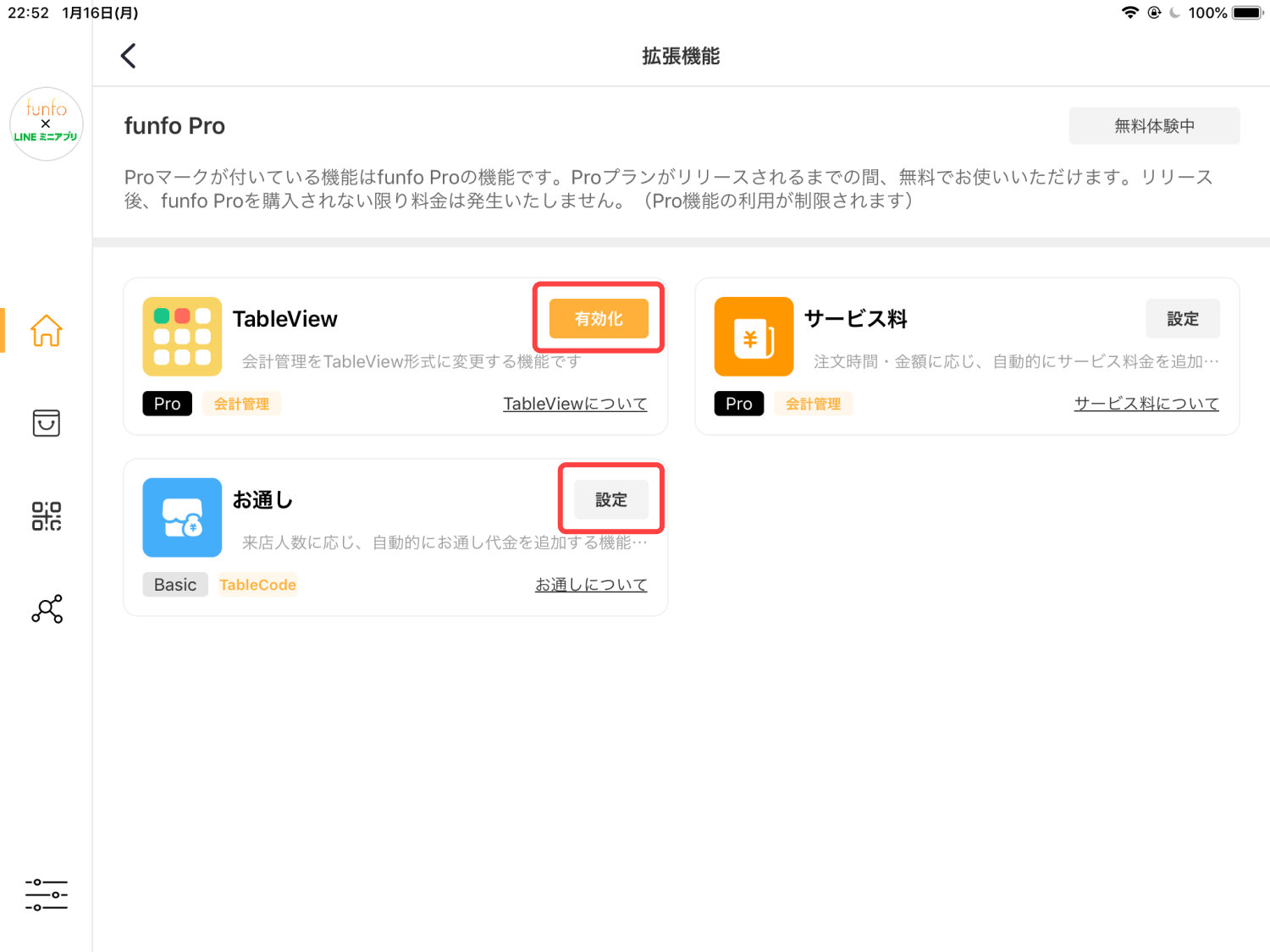Click the TableView grid app icon

182,336
